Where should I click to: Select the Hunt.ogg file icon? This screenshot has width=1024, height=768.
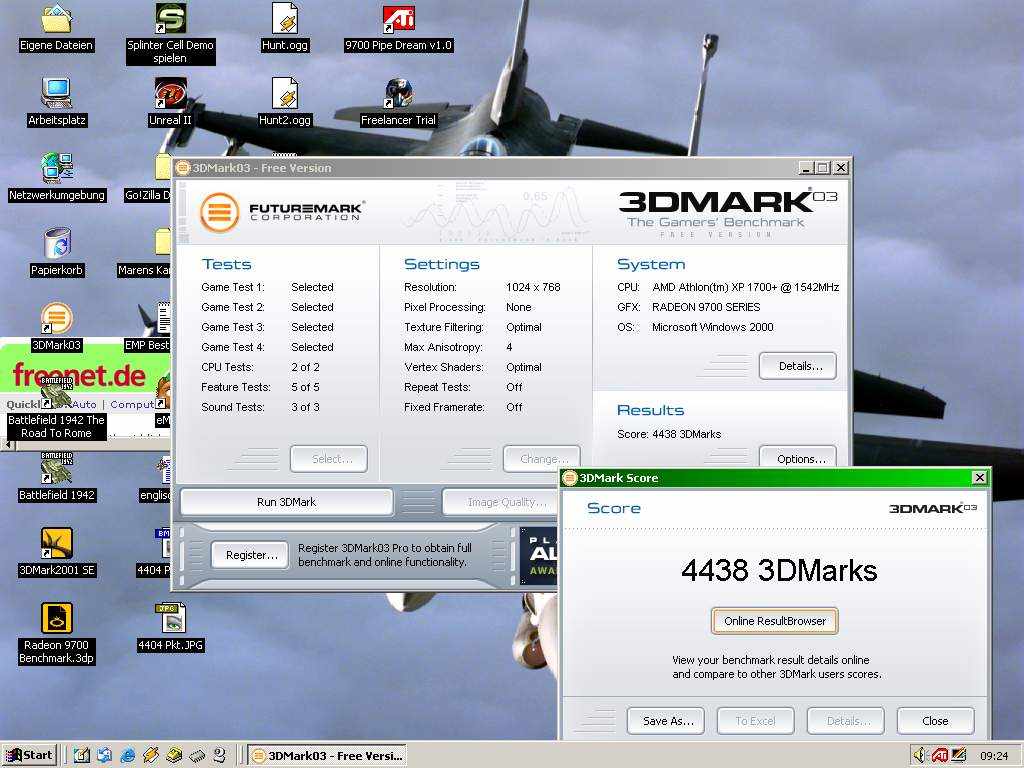point(285,27)
